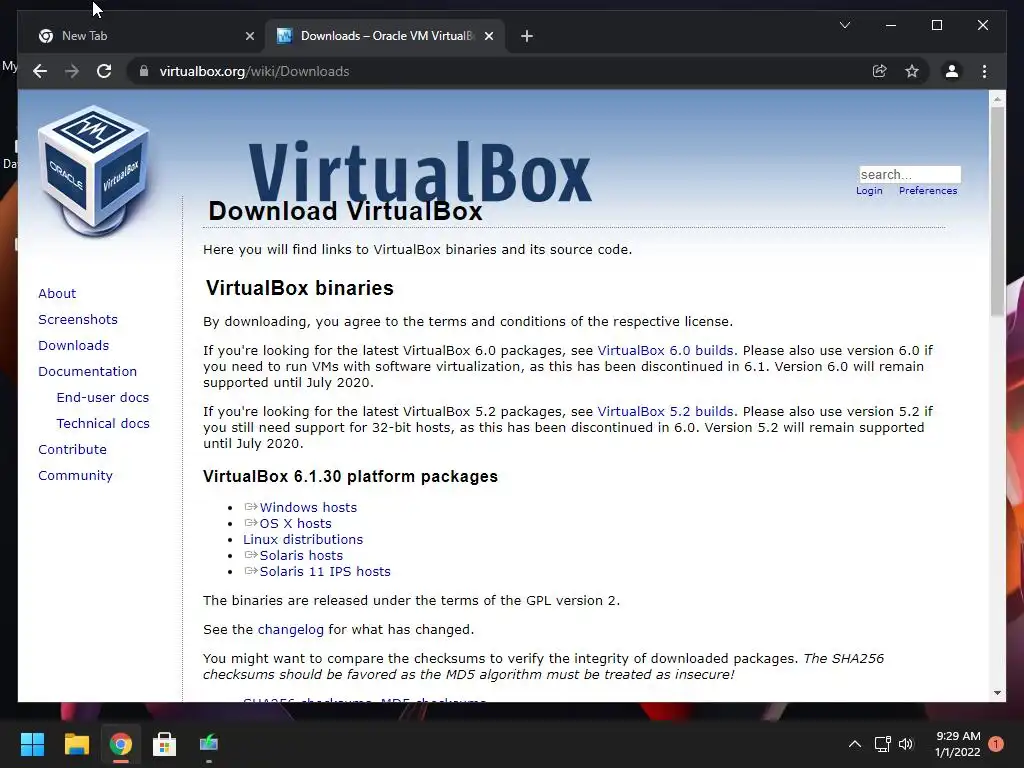Download the OS X hosts package
The height and width of the screenshot is (768, 1024).
[x=295, y=524]
